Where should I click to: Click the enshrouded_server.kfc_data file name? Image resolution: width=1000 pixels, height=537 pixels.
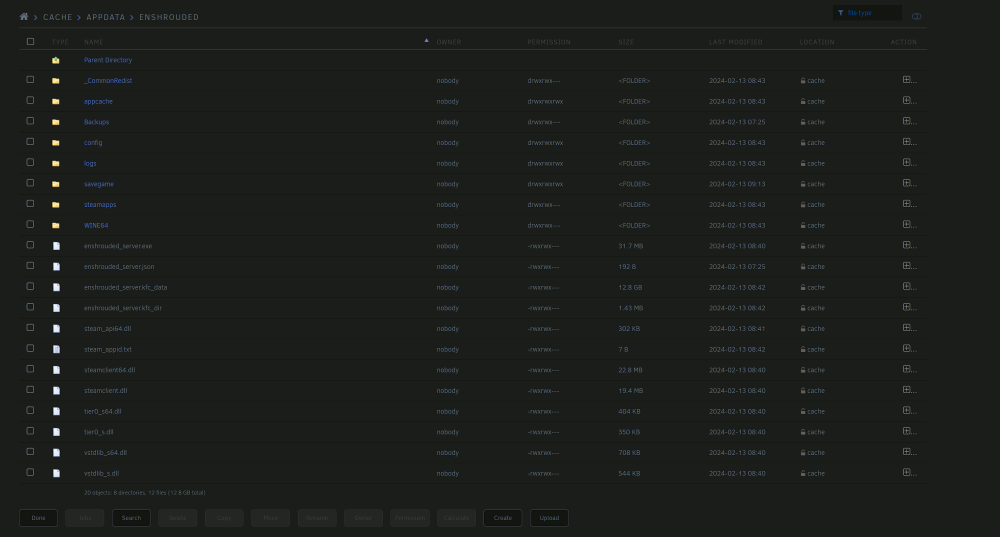point(126,287)
